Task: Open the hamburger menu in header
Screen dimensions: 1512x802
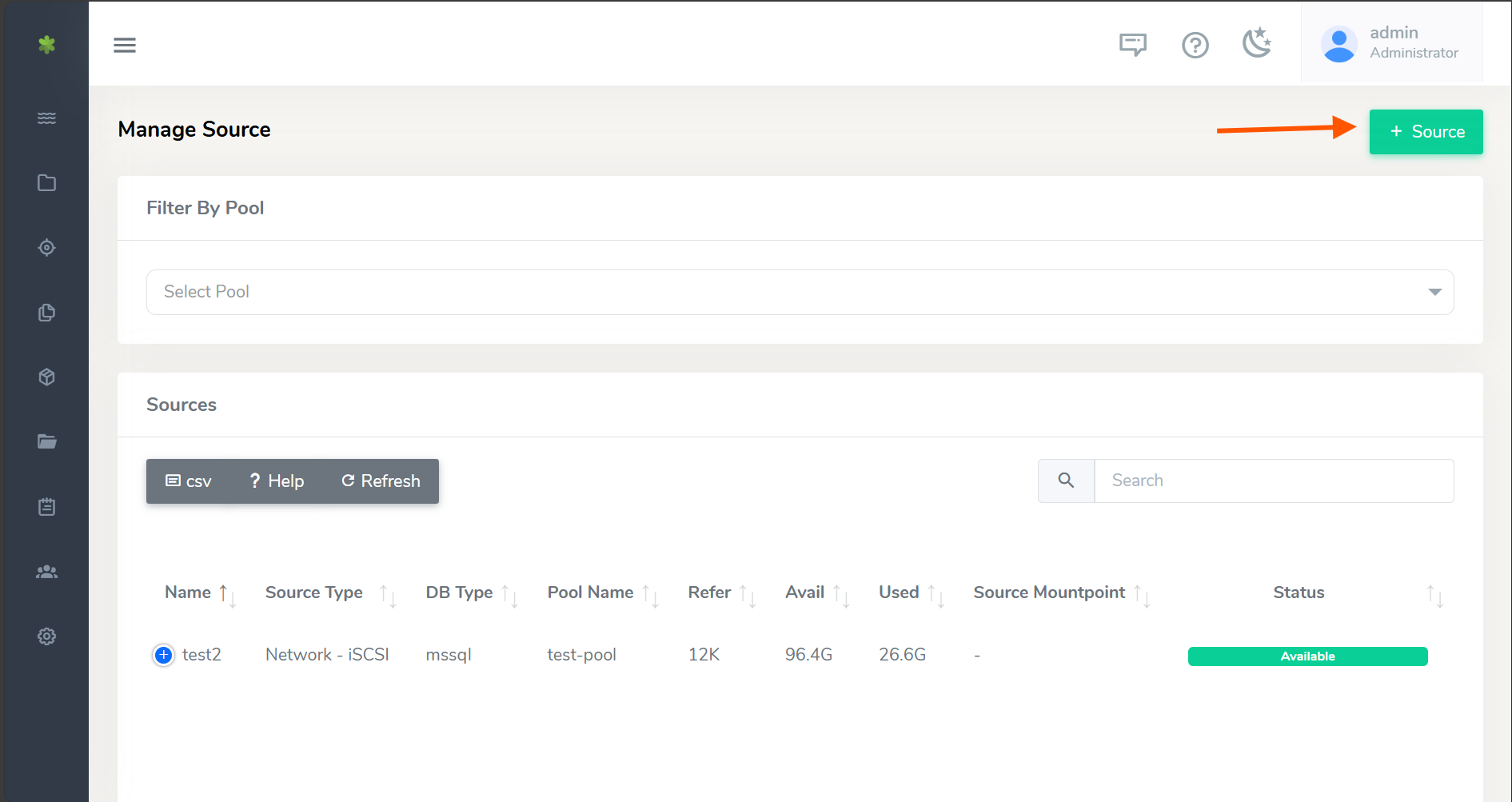Action: pos(125,45)
